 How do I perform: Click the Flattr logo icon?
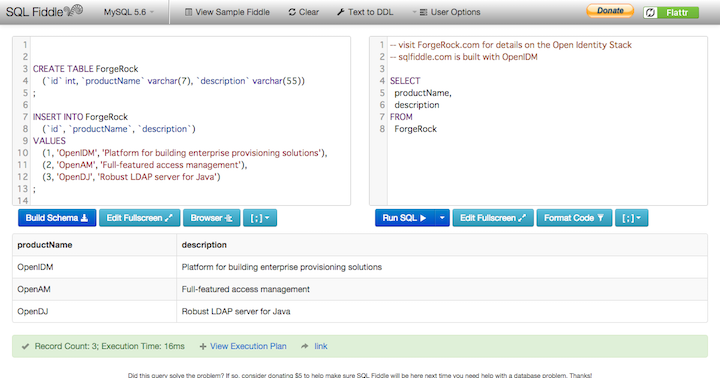pos(650,13)
